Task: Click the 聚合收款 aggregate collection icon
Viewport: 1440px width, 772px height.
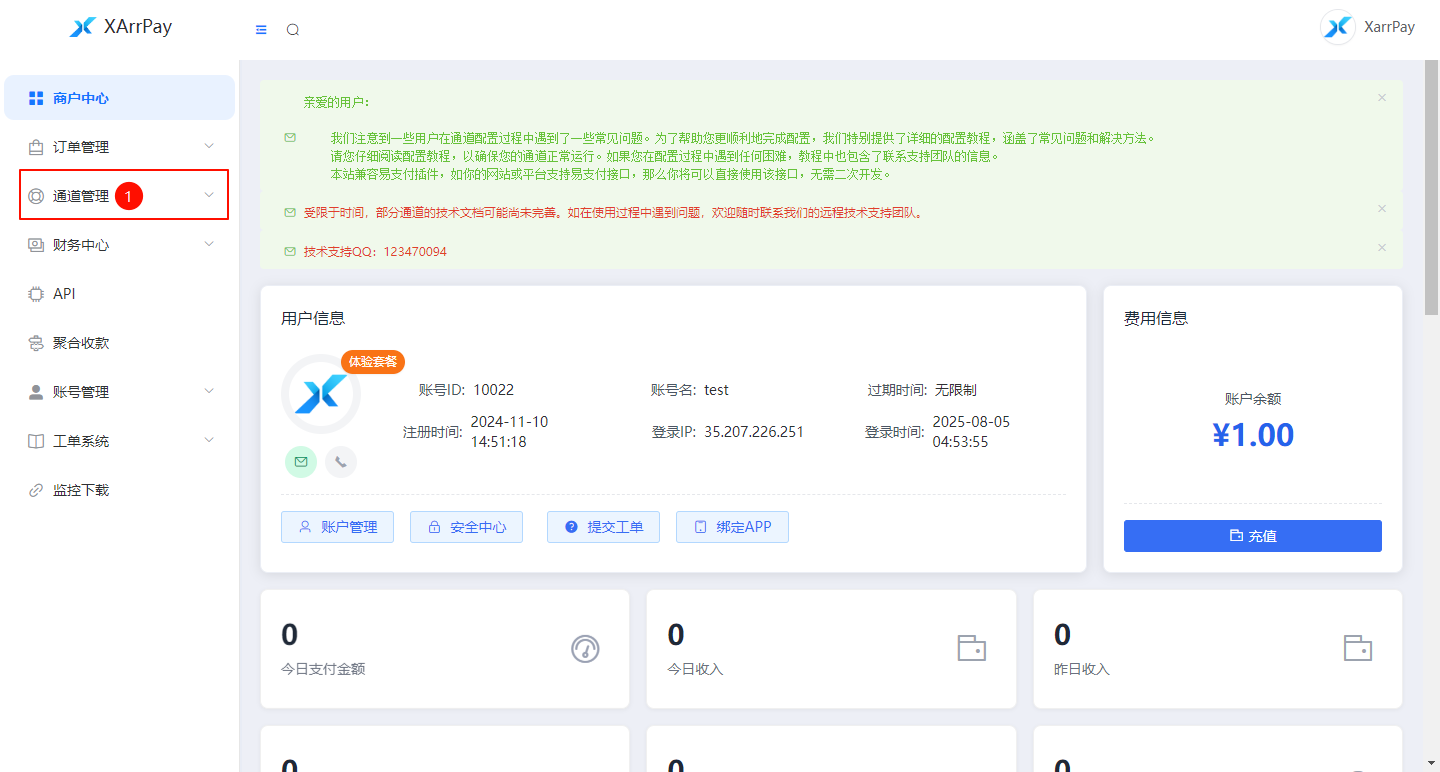Action: (34, 342)
